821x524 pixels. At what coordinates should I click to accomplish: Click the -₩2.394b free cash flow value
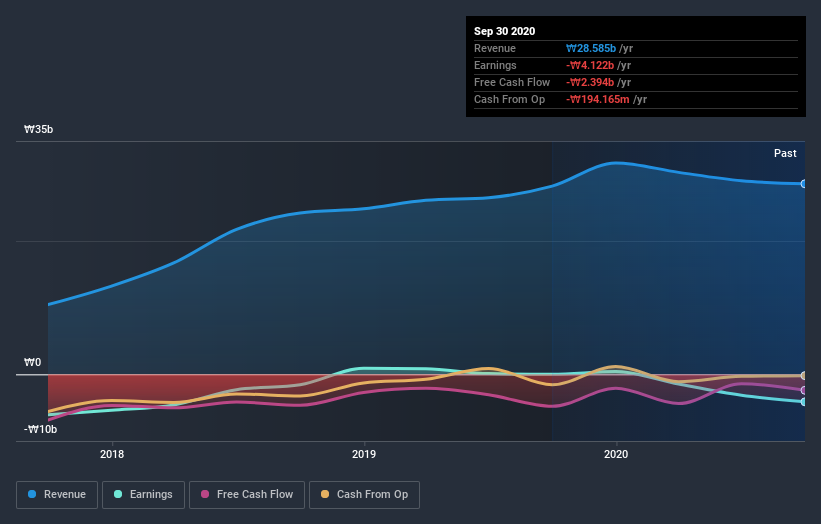click(x=590, y=82)
